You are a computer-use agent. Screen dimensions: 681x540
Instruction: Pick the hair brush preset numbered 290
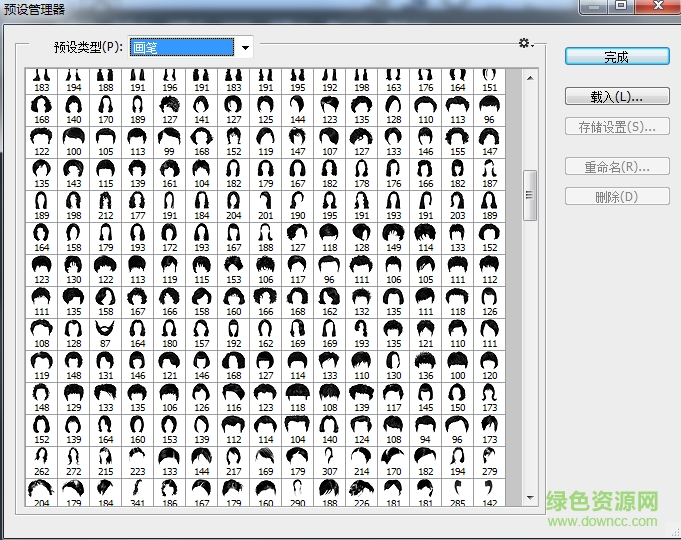[297, 490]
